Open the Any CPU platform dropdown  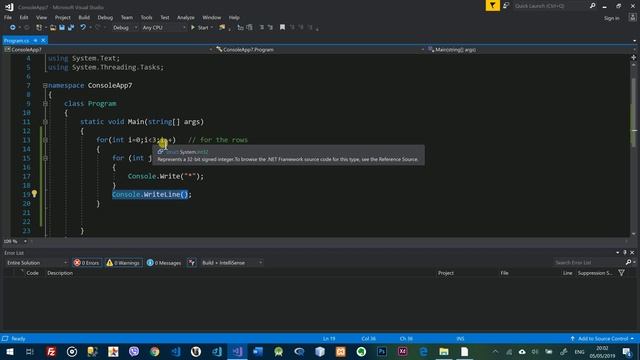tap(163, 27)
